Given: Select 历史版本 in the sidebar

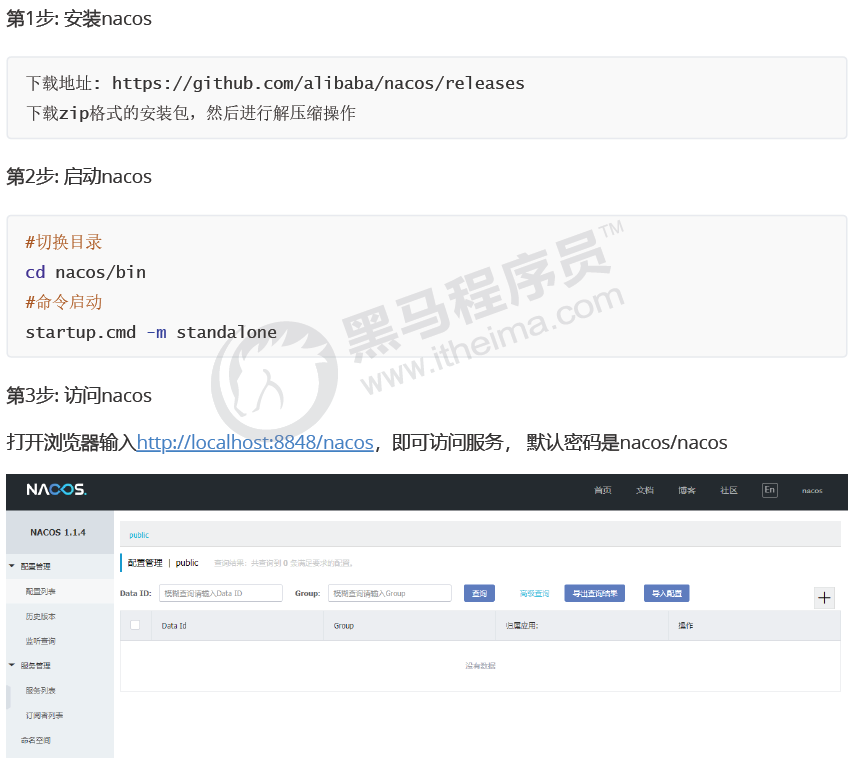Looking at the screenshot, I should pyautogui.click(x=40, y=616).
